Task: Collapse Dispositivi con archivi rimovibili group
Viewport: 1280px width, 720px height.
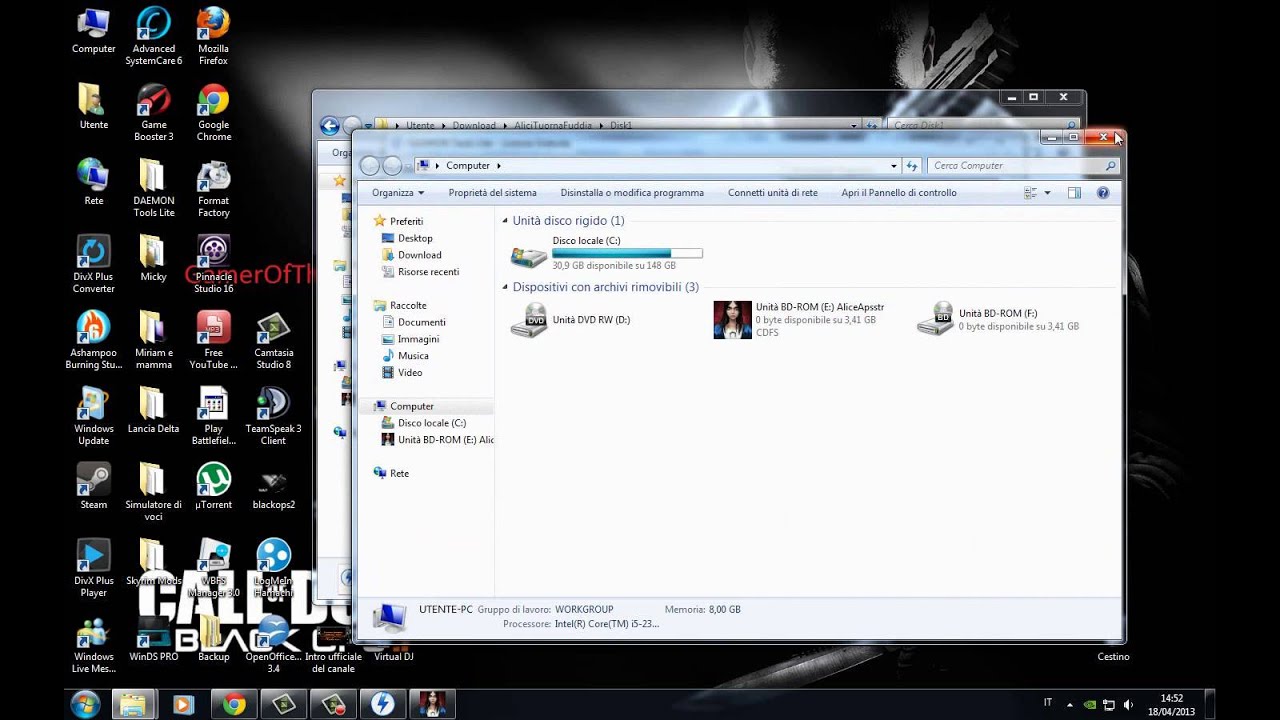Action: (x=505, y=287)
